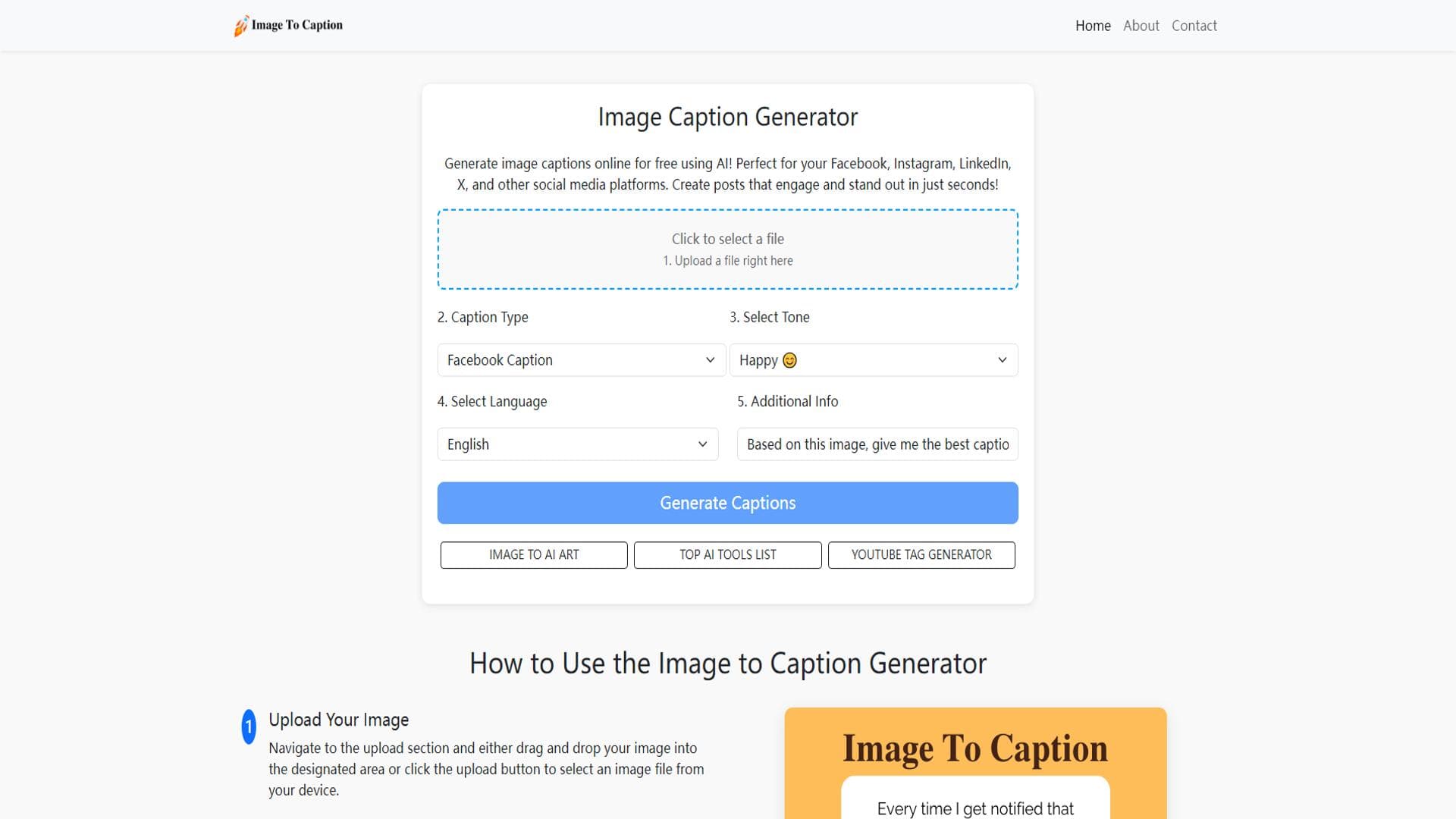1456x819 pixels.
Task: Open the IMAGE TO AI ART tool
Action: tap(533, 554)
